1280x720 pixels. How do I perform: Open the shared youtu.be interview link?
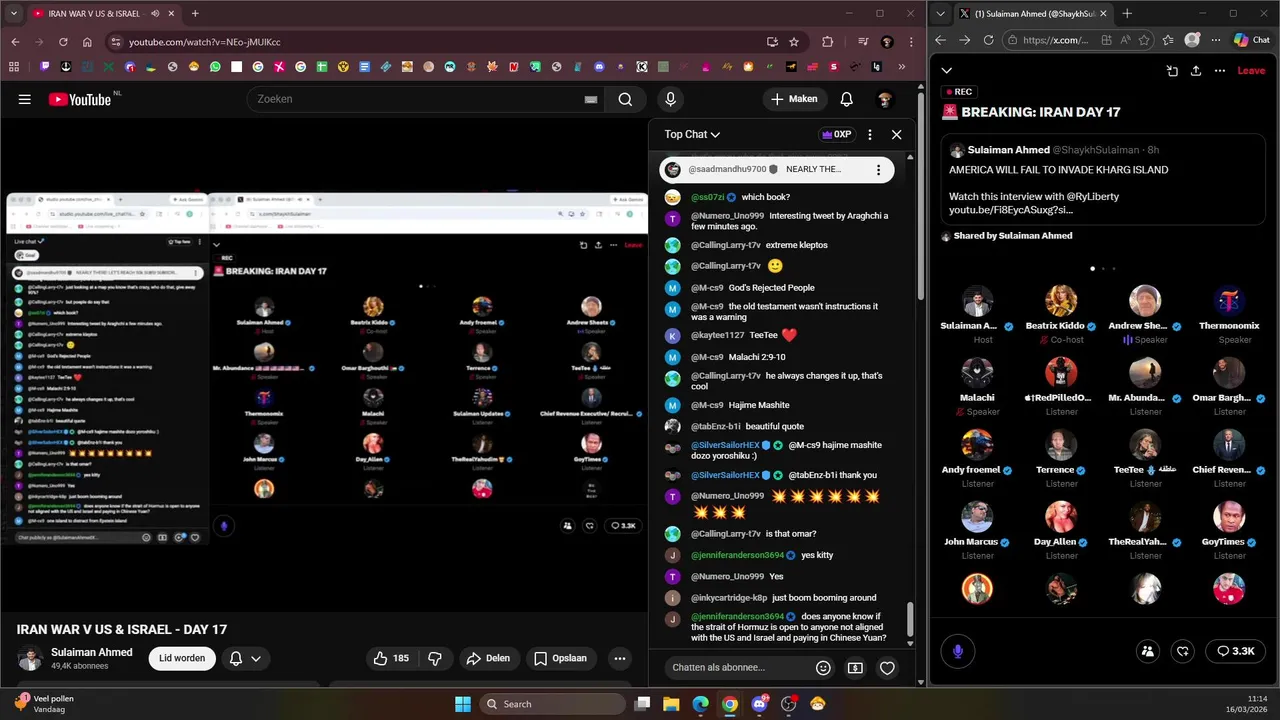click(x=1011, y=210)
